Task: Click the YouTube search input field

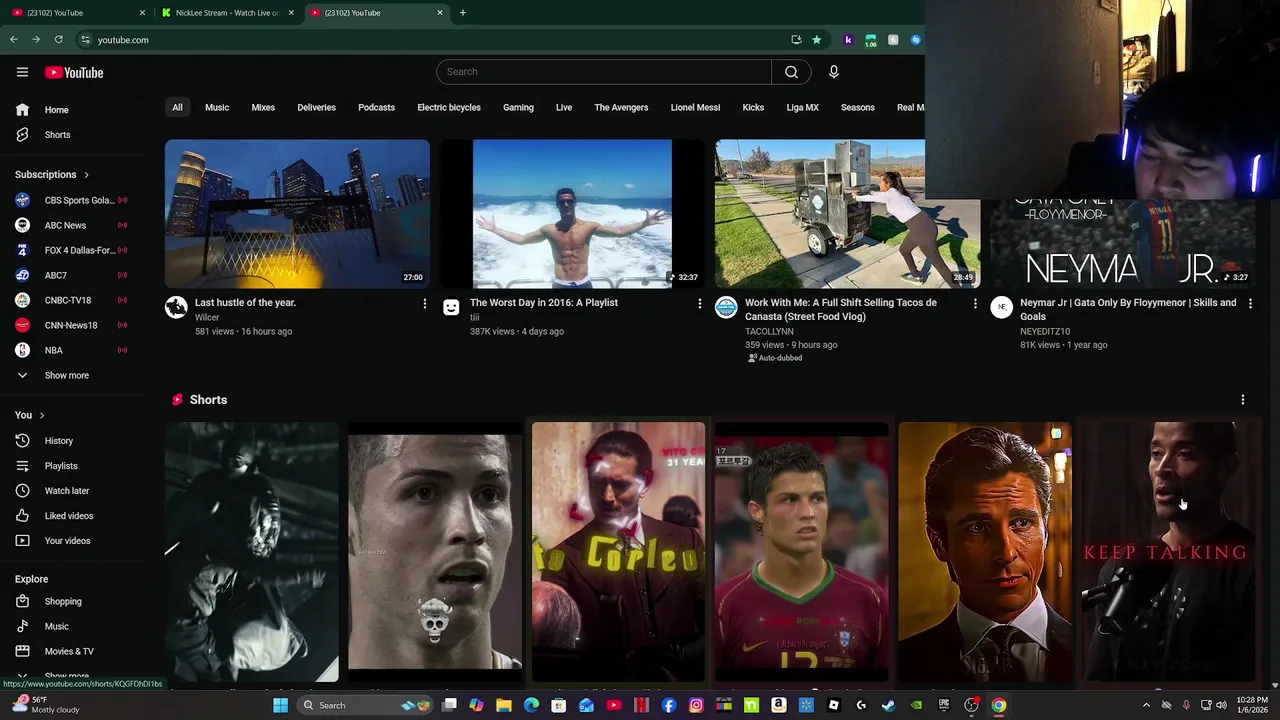Action: [604, 72]
